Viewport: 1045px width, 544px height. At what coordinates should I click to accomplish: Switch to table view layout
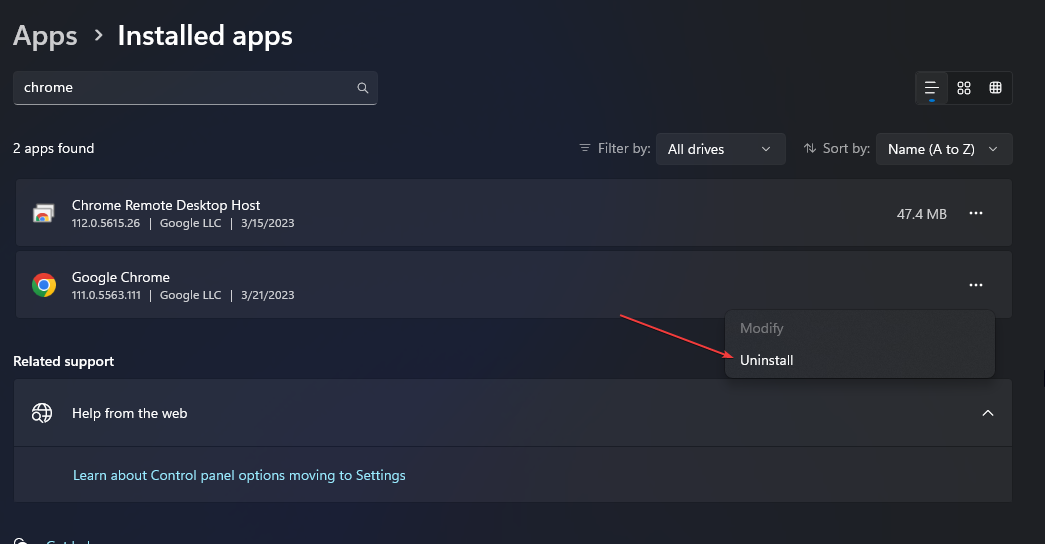tap(996, 88)
